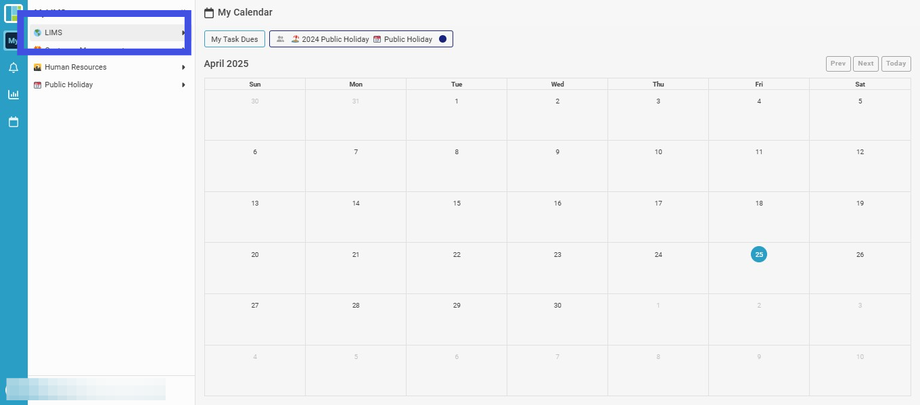Click the My Calendar heading text
Screen dimensions: 920x405
point(245,12)
